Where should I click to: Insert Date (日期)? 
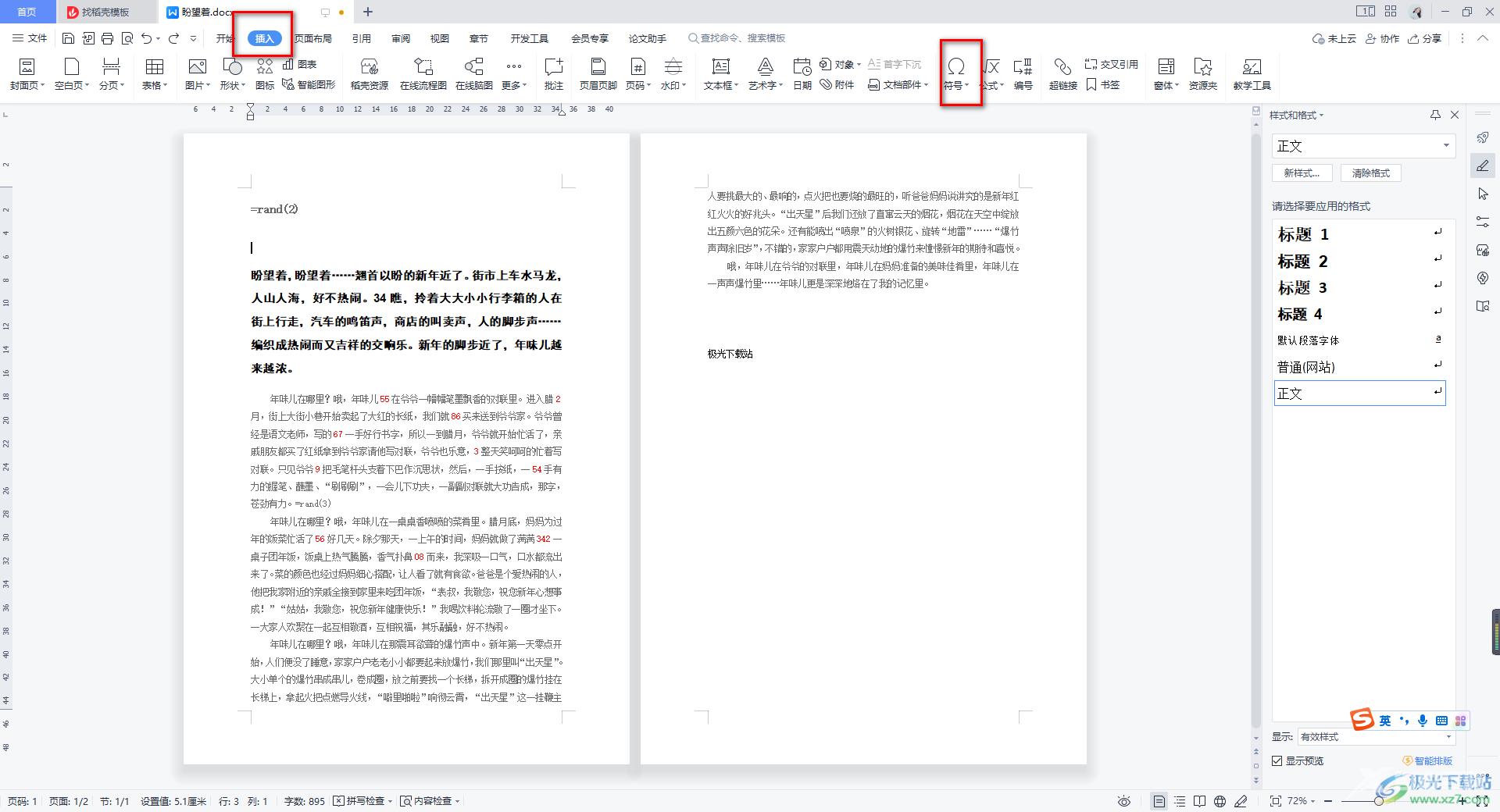coord(802,74)
